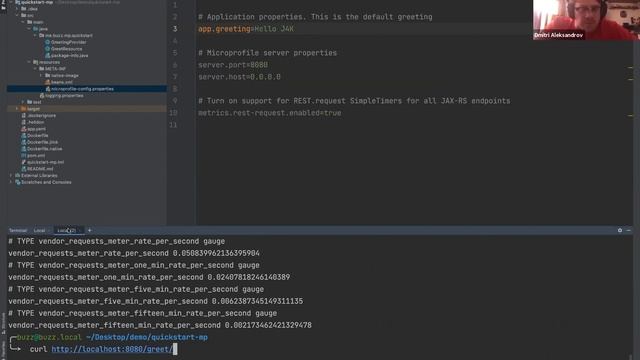Viewport: 640px width, 360px height.
Task: Open Dockerfile.native file
Action: (x=44, y=149)
